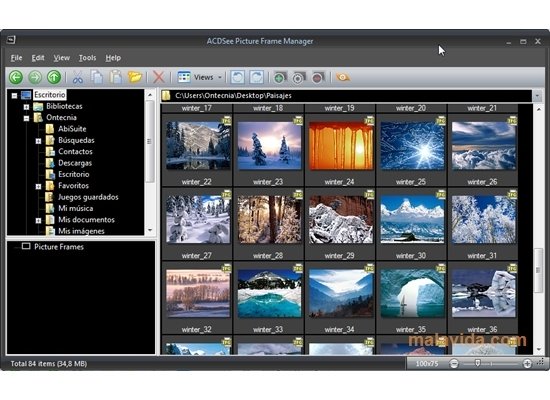Increase thumbnail size with plus button

tap(527, 364)
